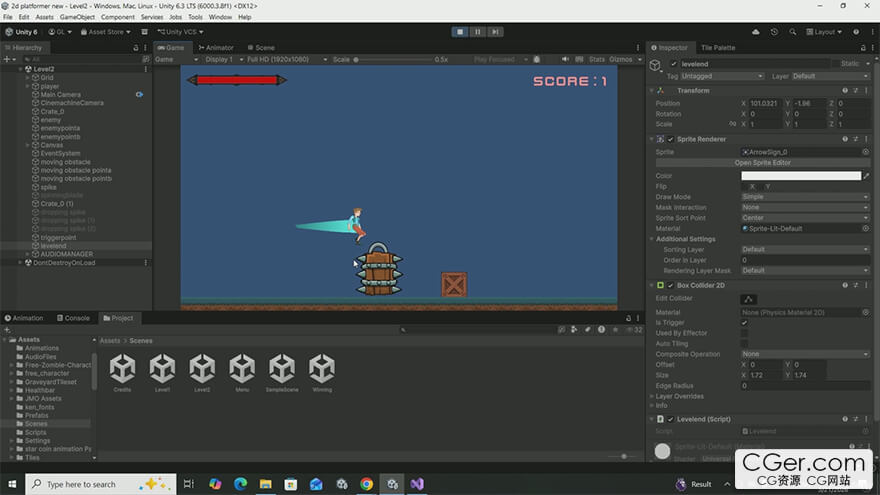Click the Edit Collider icon button
Viewport: 880px width, 495px height.
pyautogui.click(x=749, y=299)
